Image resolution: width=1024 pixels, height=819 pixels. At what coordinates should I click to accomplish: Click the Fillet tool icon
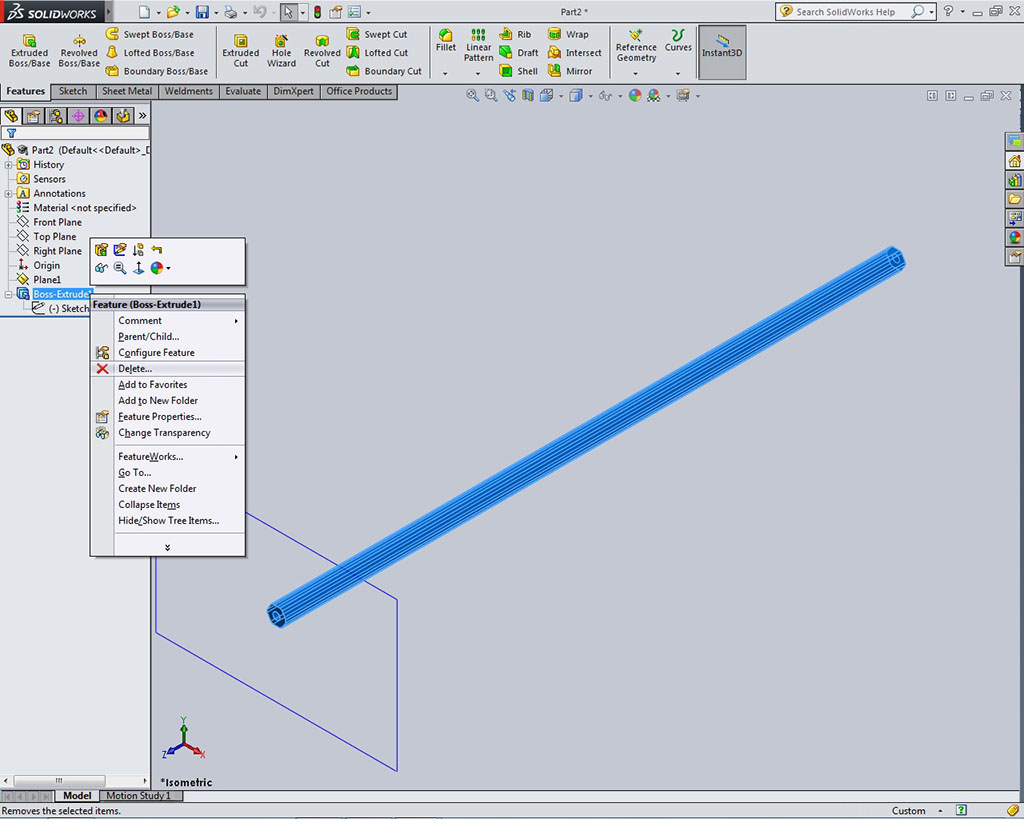pos(446,41)
